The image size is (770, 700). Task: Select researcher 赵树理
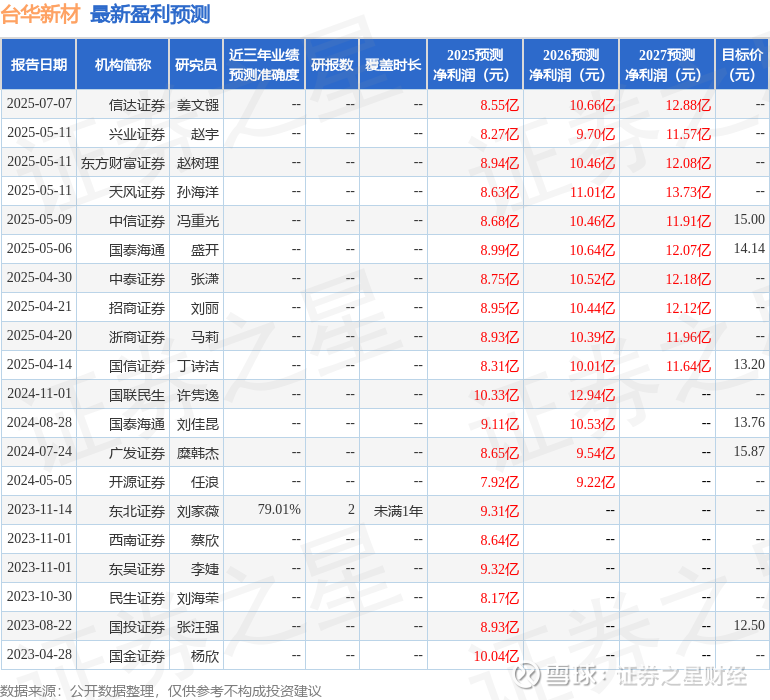tap(197, 163)
